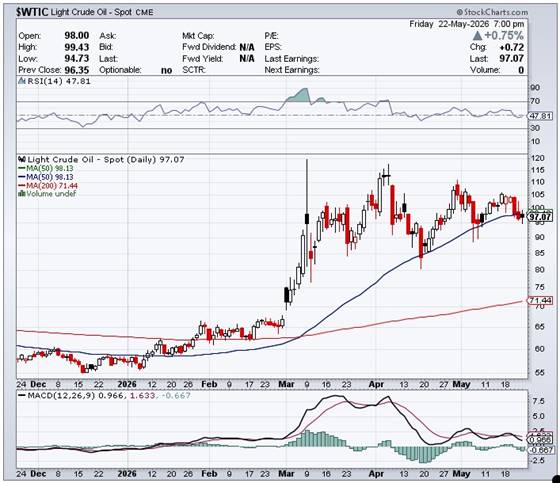Click the SCTR label

coord(194,70)
